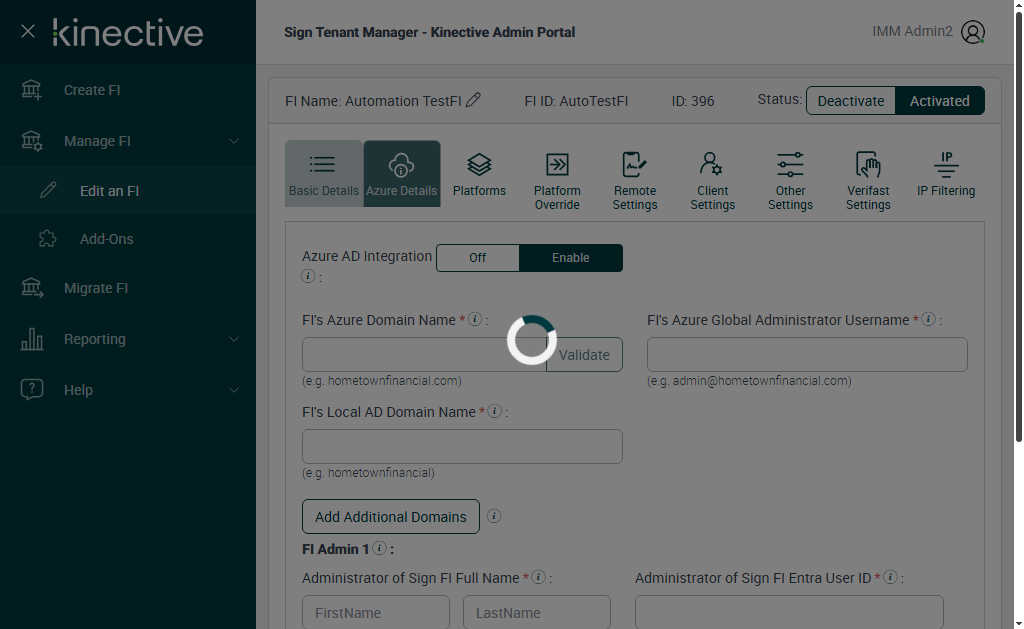The height and width of the screenshot is (629, 1024).
Task: Show info for Azure AD Integration
Action: point(308,276)
